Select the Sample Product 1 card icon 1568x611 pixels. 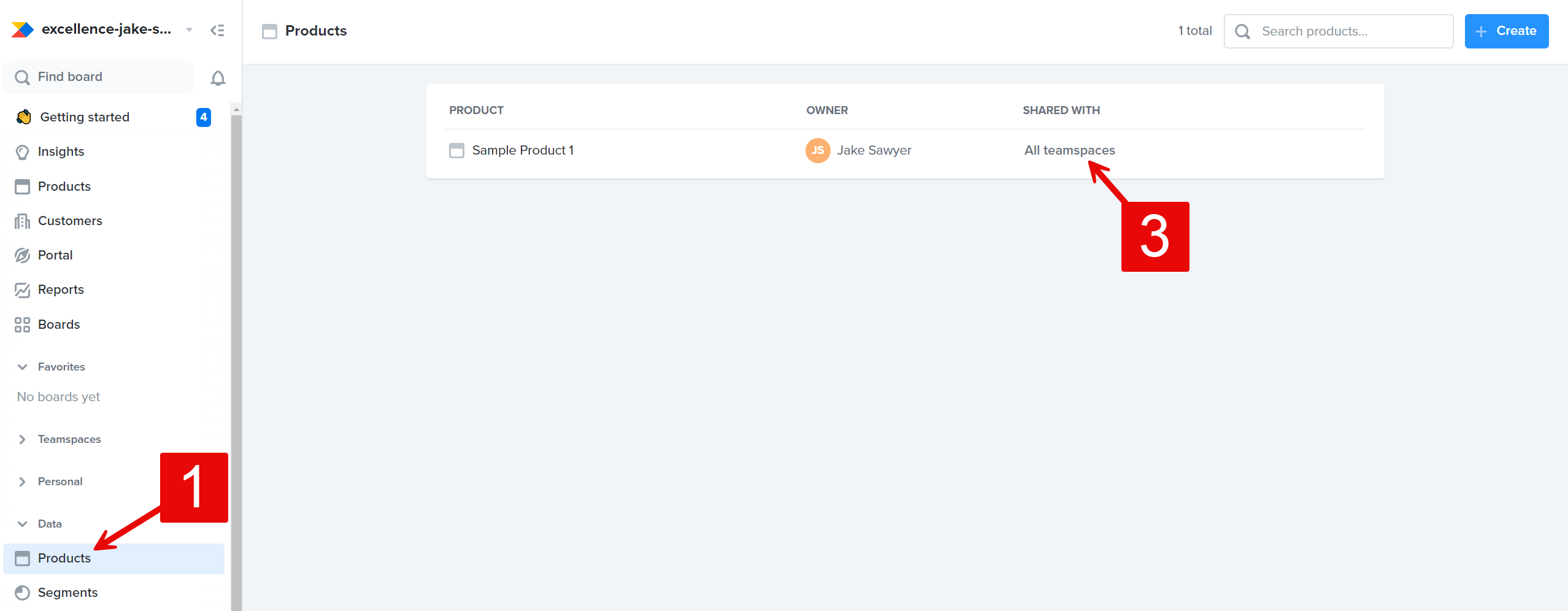pyautogui.click(x=456, y=150)
